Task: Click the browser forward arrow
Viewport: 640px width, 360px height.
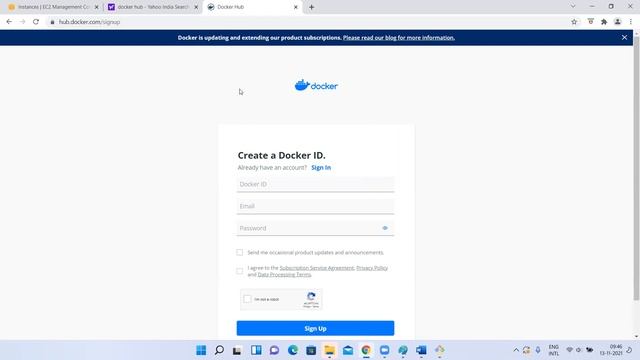Action: click(22, 22)
